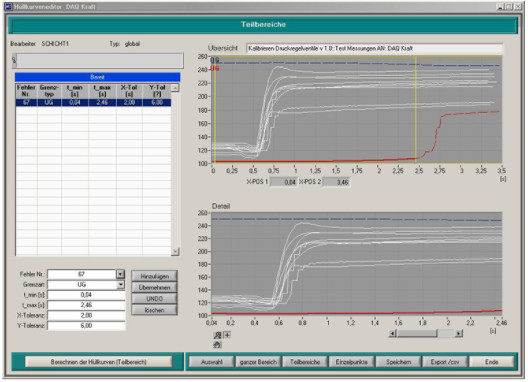528x382 pixels.
Task: Click the OG legend label in Übersicht graph
Action: pyautogui.click(x=215, y=60)
